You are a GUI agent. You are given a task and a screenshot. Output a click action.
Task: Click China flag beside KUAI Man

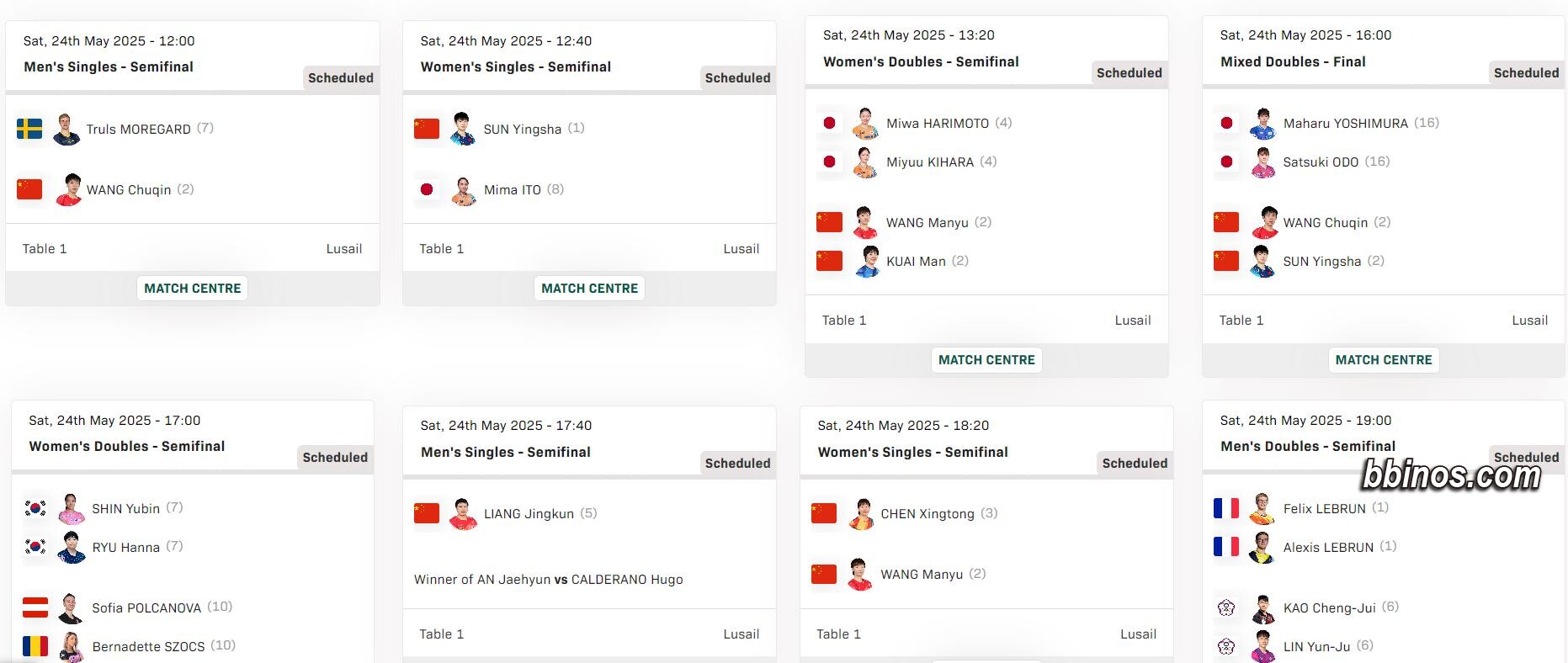click(x=829, y=261)
